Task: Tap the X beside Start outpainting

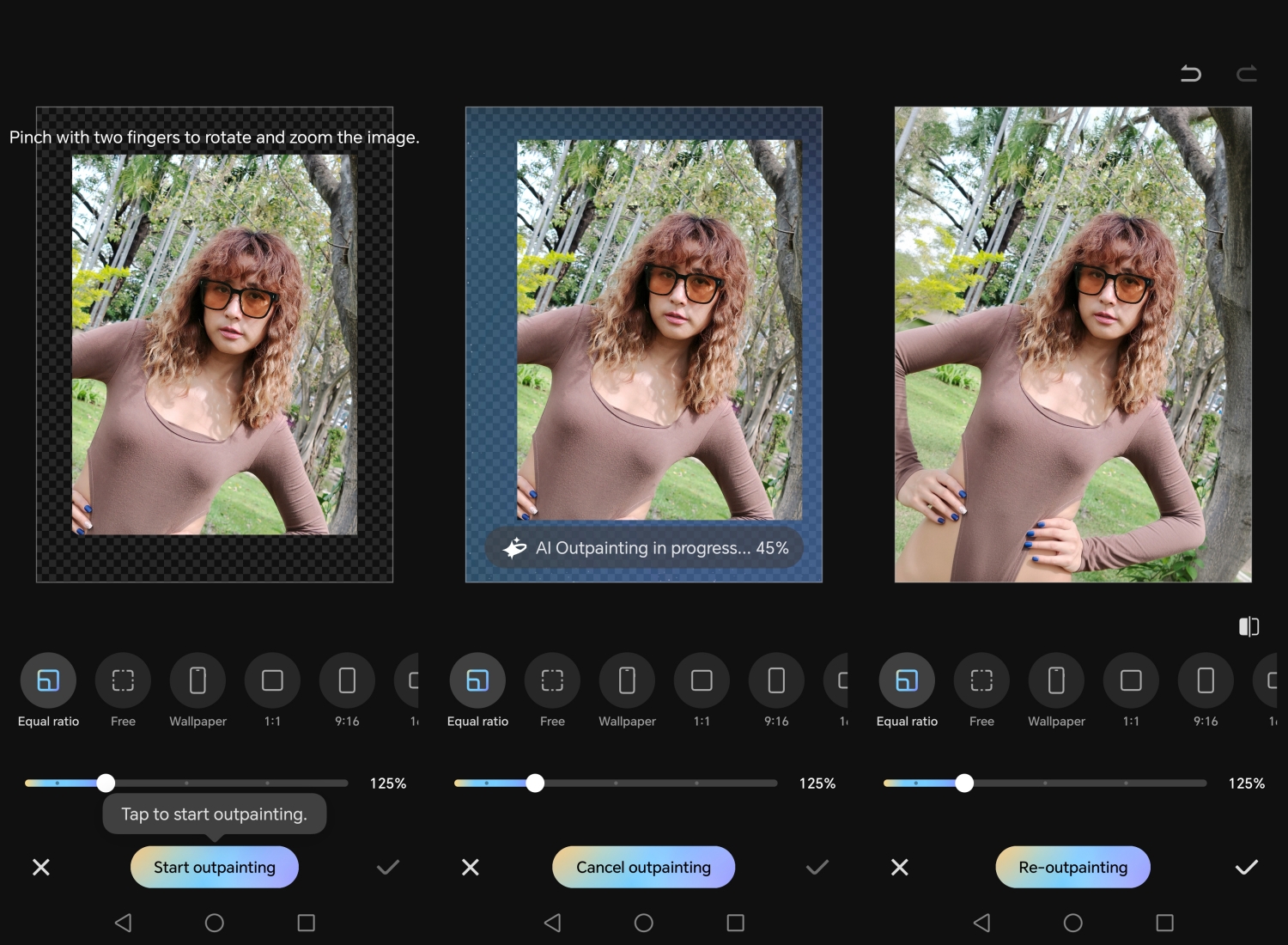Action: point(41,867)
